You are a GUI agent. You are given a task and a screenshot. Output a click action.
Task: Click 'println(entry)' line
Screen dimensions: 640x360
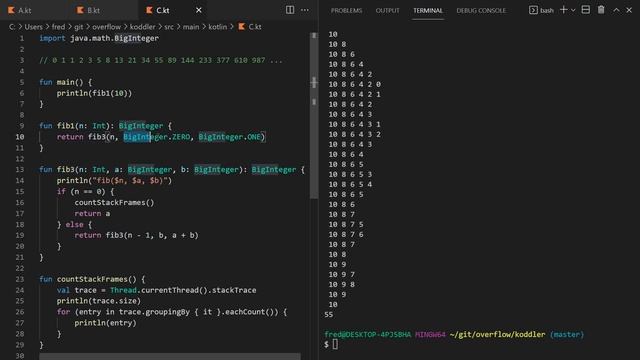pyautogui.click(x=105, y=323)
